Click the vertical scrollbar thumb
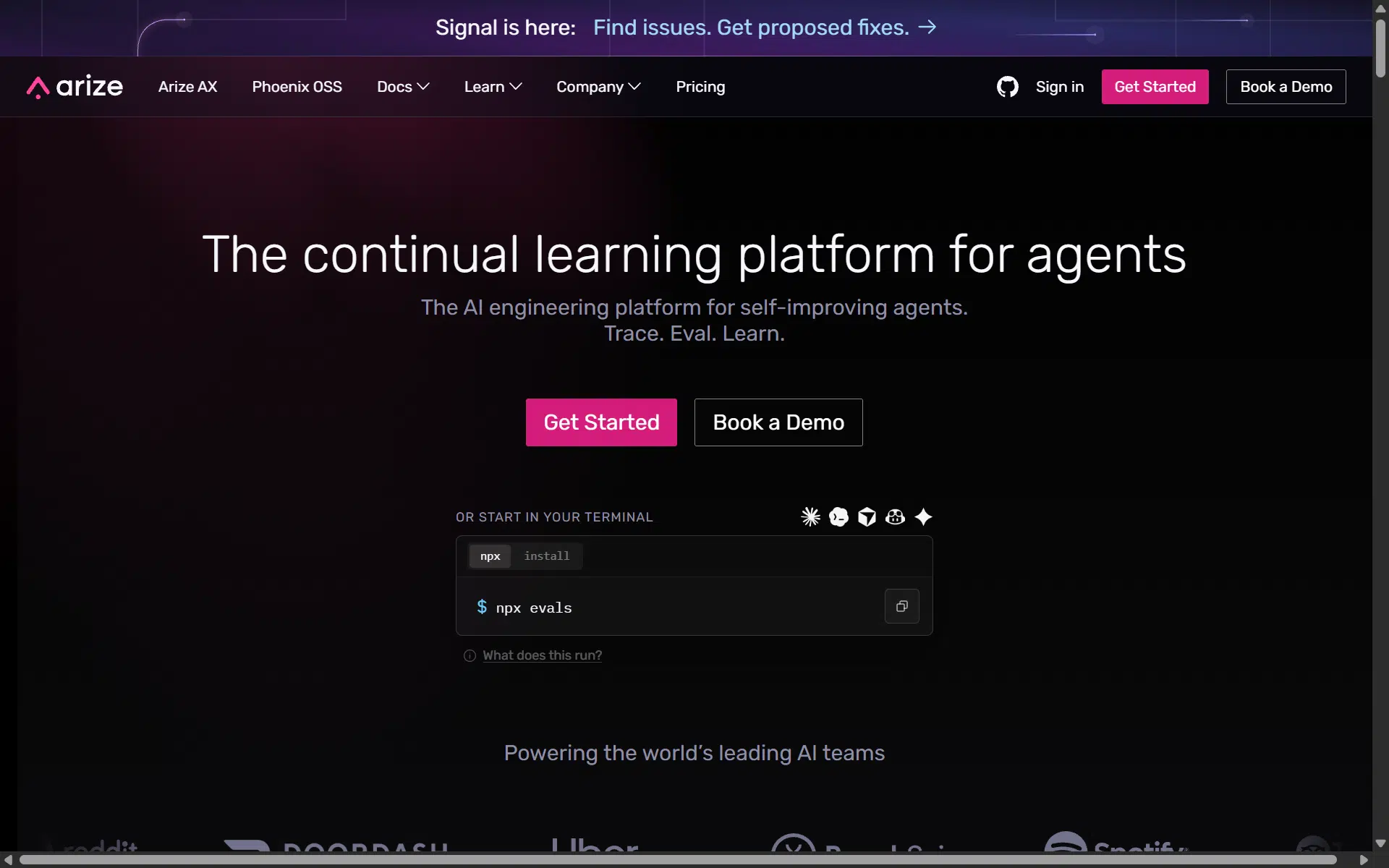 point(1380,48)
